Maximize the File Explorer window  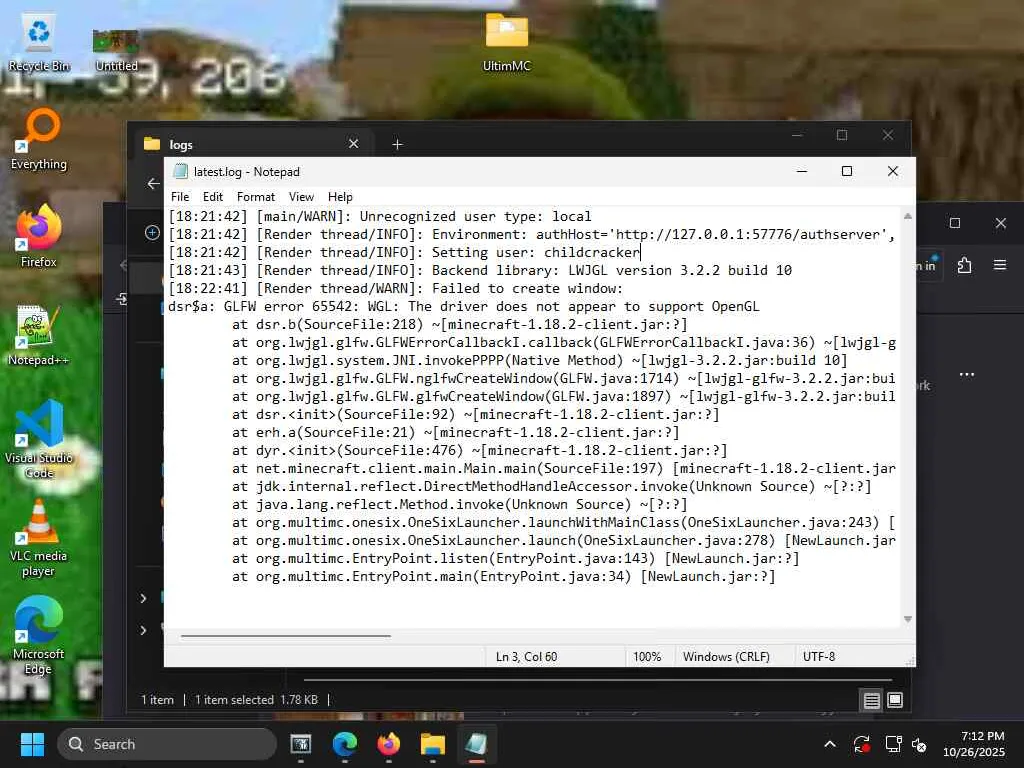pos(842,135)
